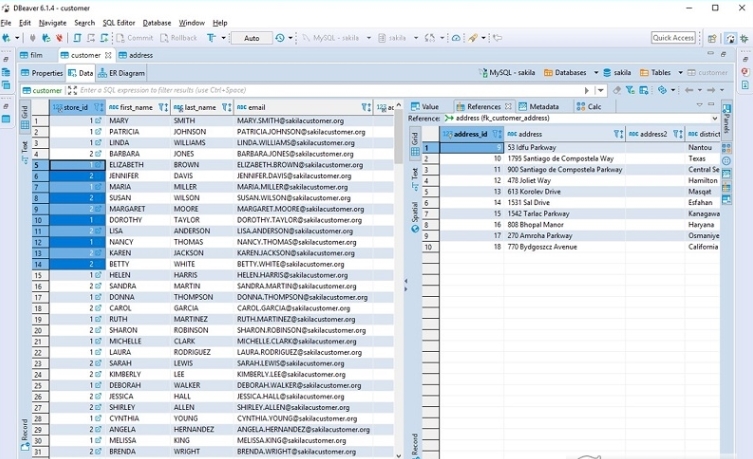Click the expand filter panel icon
The width and height of the screenshot is (753, 459).
(72, 90)
